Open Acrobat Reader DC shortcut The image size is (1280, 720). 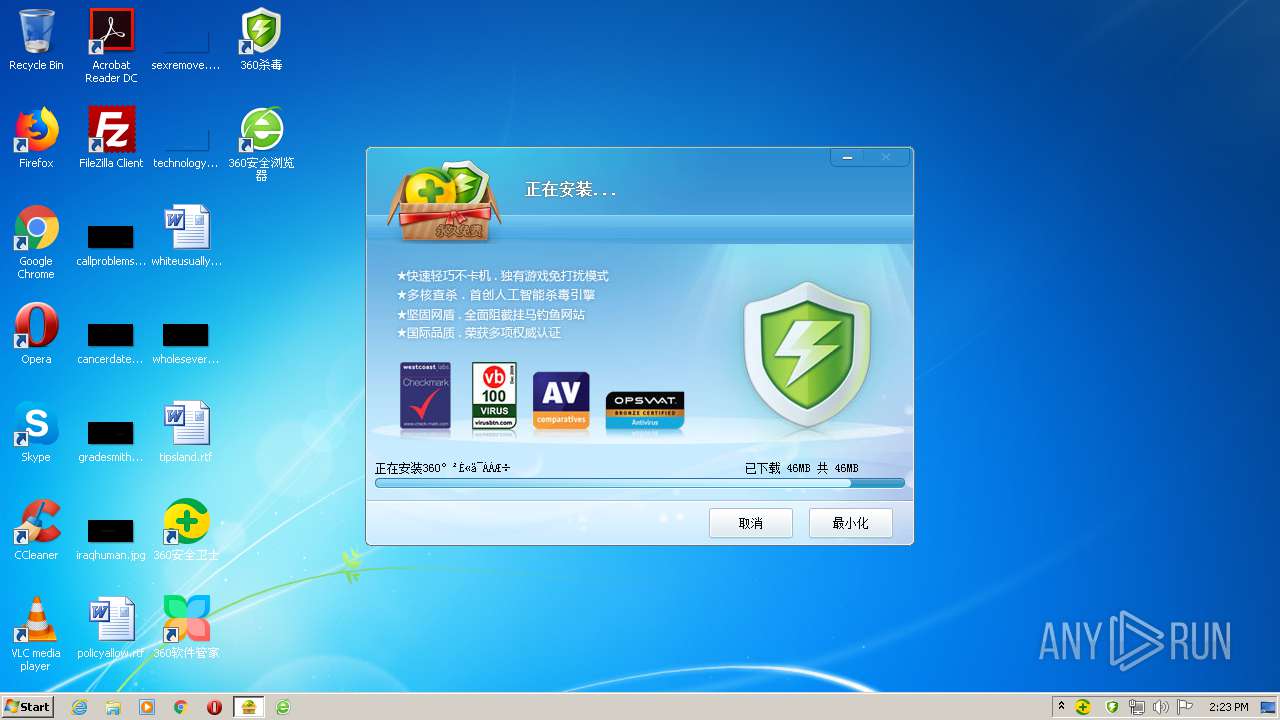click(111, 46)
